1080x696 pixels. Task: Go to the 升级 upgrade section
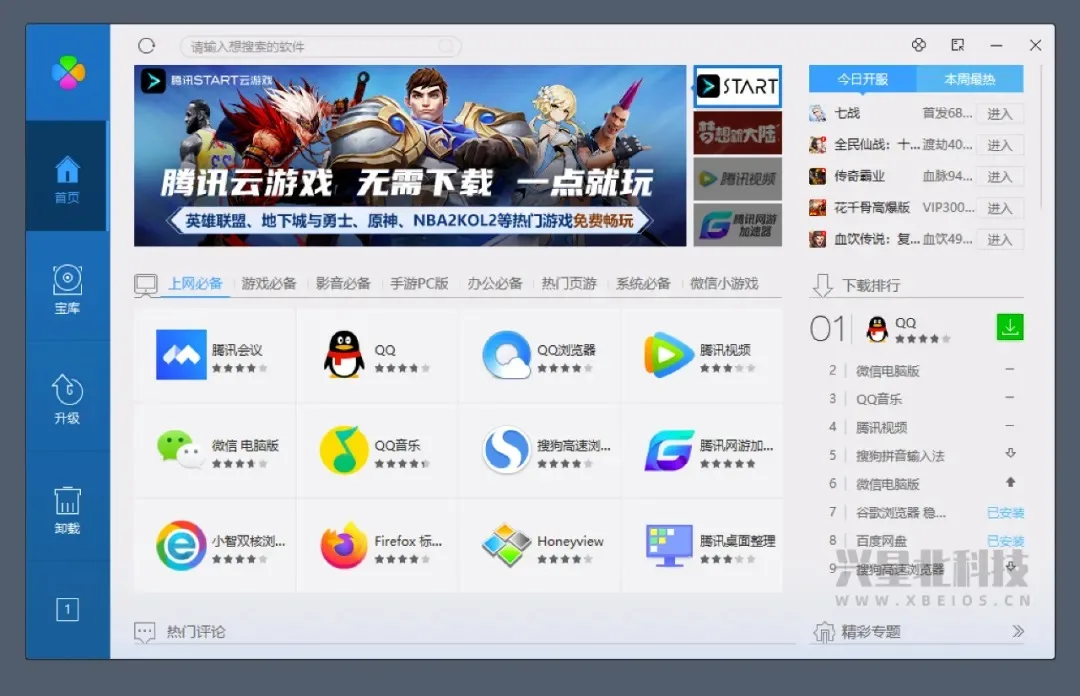tap(66, 399)
